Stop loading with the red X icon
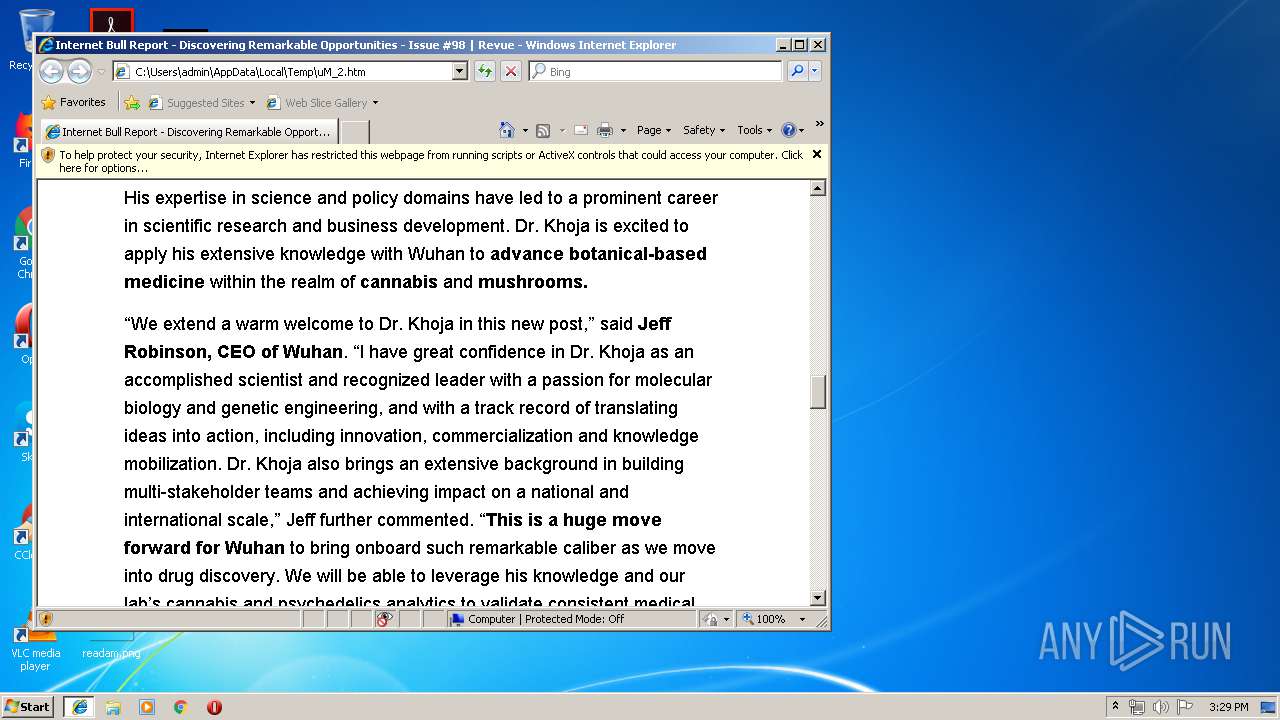The width and height of the screenshot is (1280, 720). pyautogui.click(x=511, y=71)
